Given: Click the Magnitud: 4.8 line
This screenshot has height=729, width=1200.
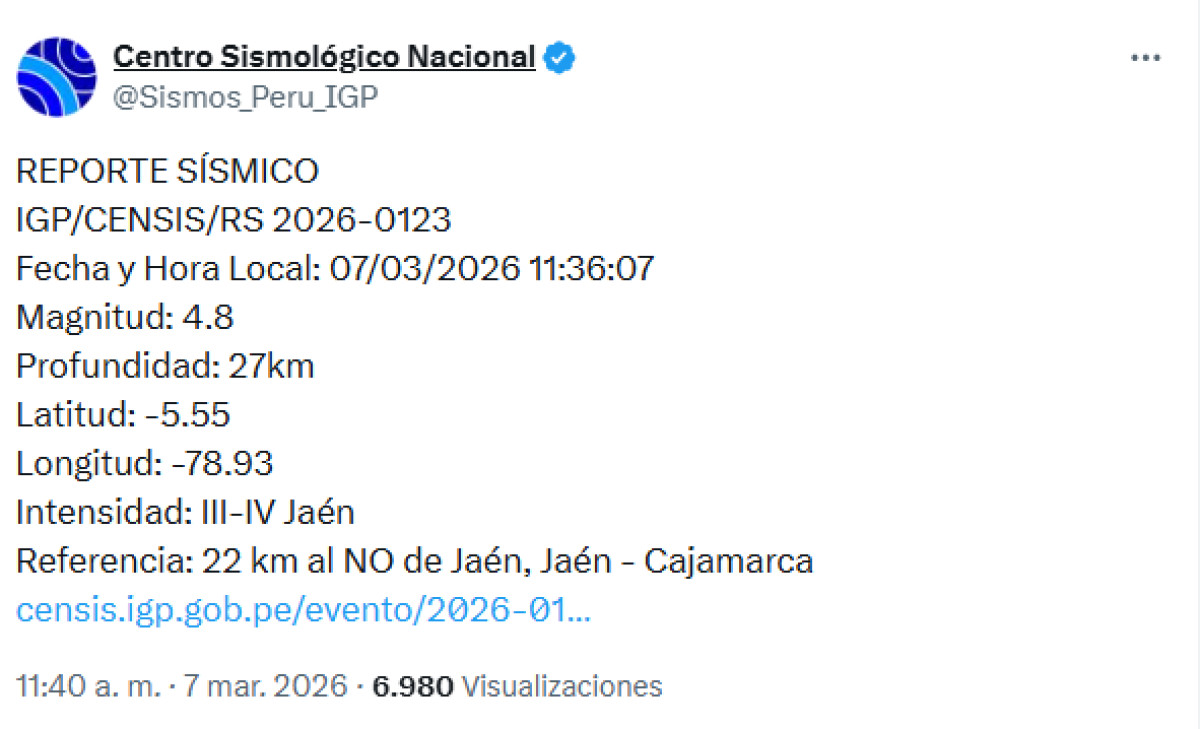Looking at the screenshot, I should pyautogui.click(x=125, y=317).
